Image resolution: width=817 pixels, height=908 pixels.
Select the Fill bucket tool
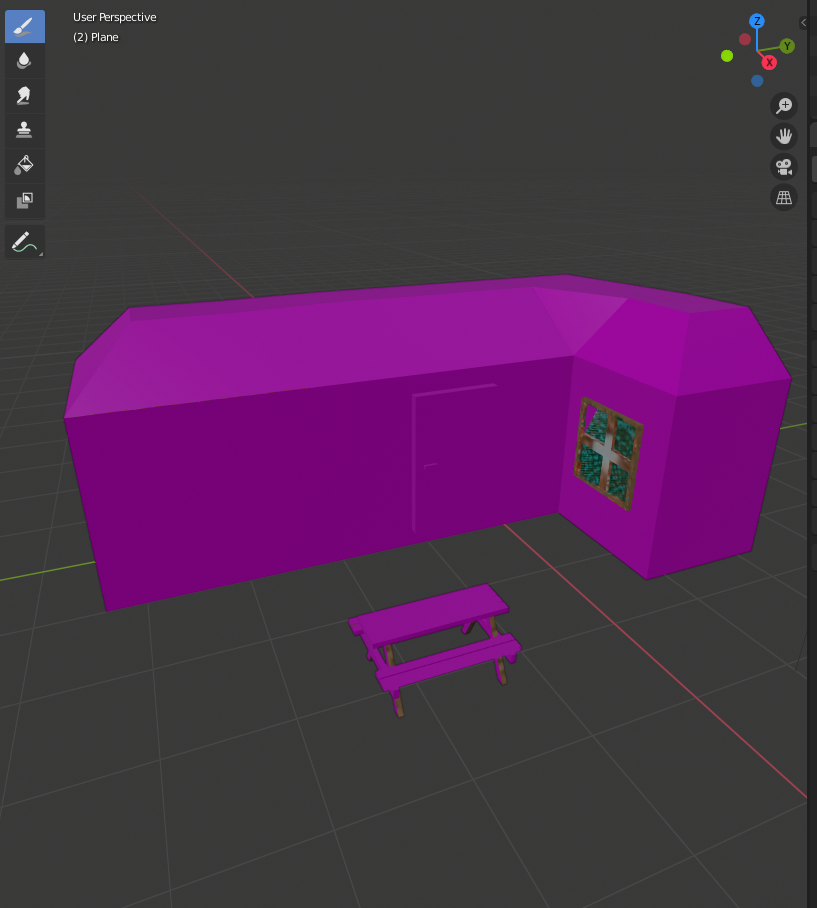point(24,164)
